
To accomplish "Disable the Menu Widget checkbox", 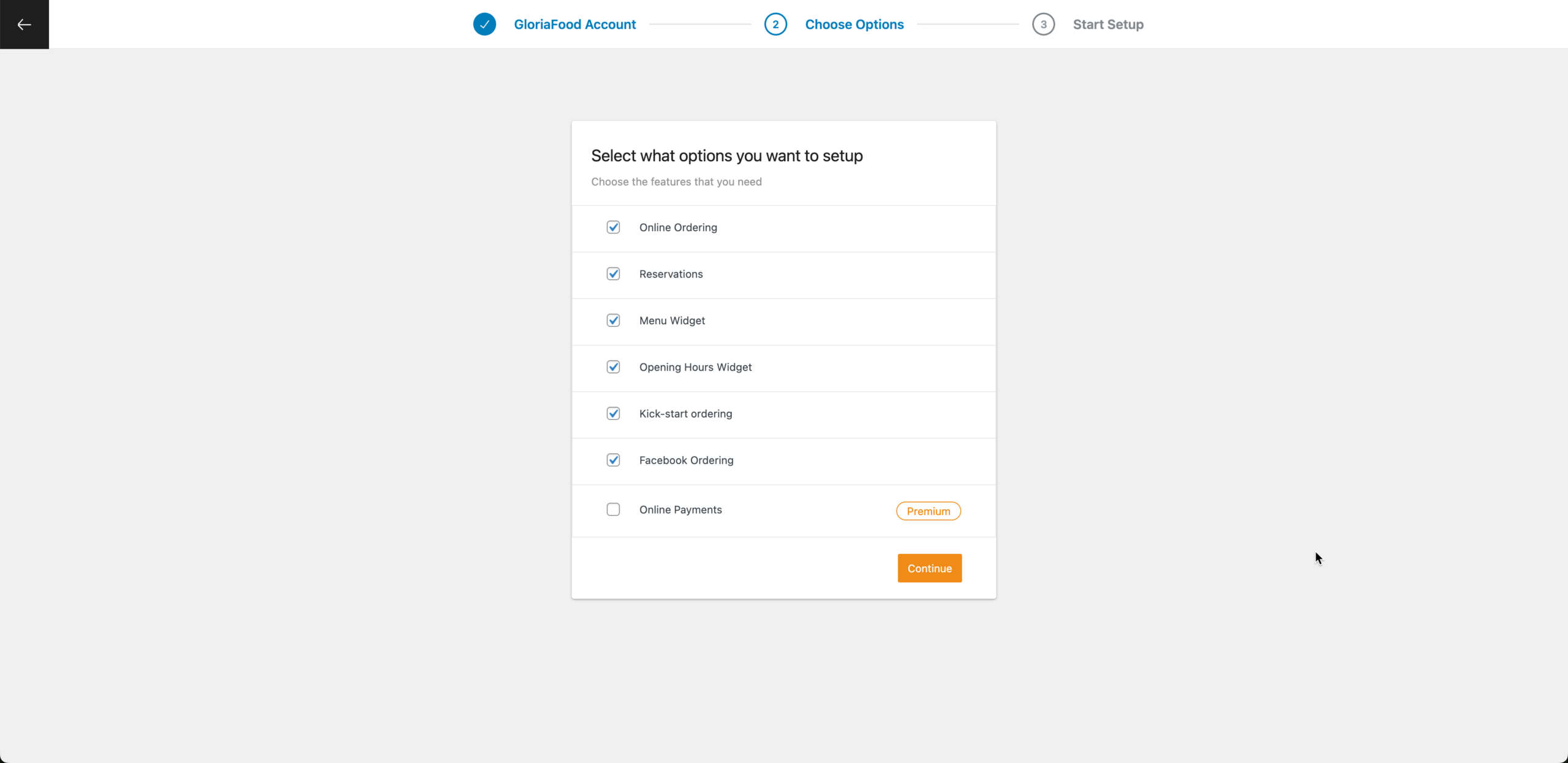I will tap(613, 321).
